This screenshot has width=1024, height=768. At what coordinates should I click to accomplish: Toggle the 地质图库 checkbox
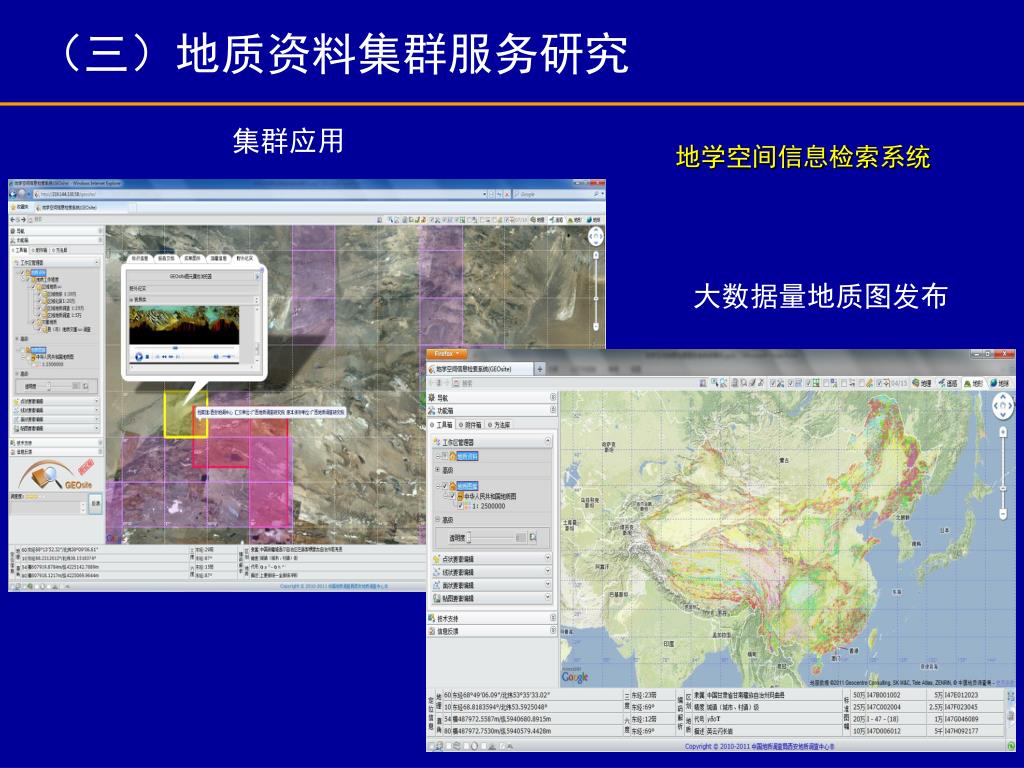(x=445, y=486)
